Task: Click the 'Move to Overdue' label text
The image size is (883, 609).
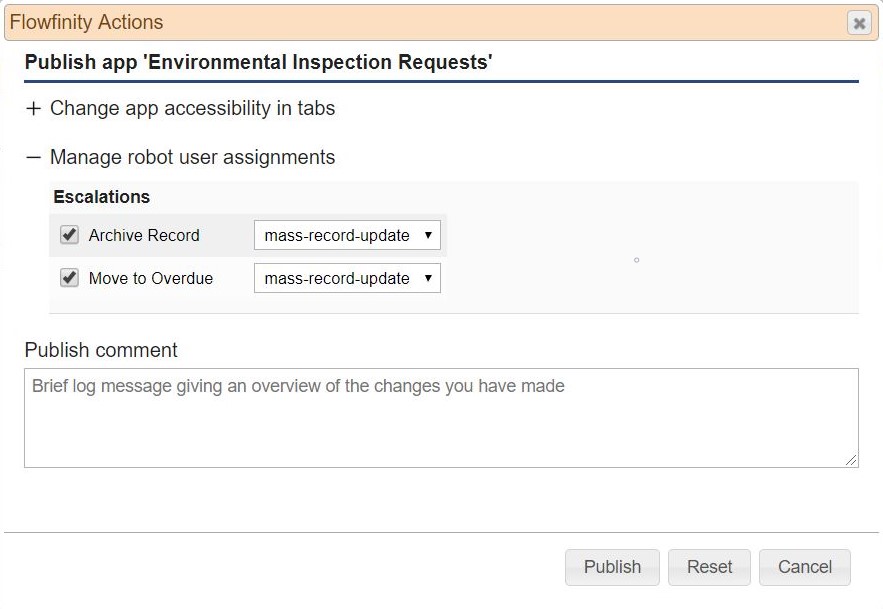Action: pyautogui.click(x=151, y=279)
